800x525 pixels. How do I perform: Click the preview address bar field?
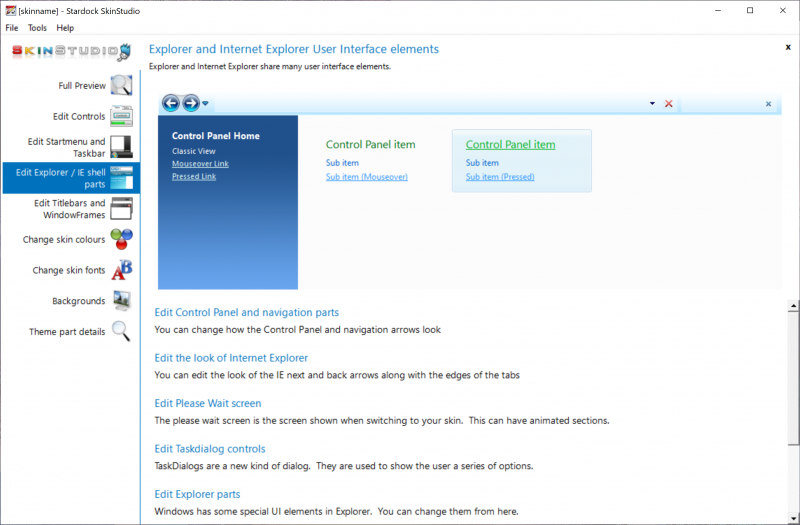(429, 104)
